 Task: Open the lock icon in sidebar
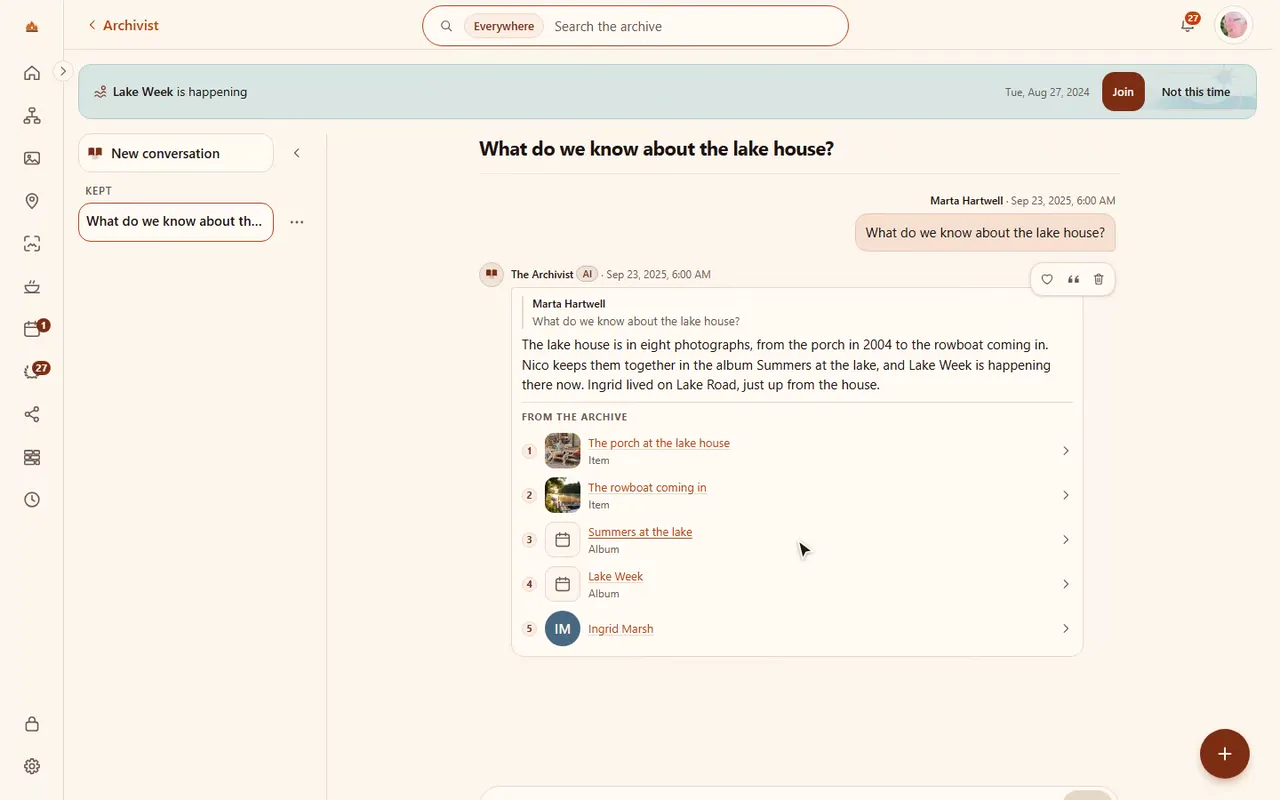point(32,724)
